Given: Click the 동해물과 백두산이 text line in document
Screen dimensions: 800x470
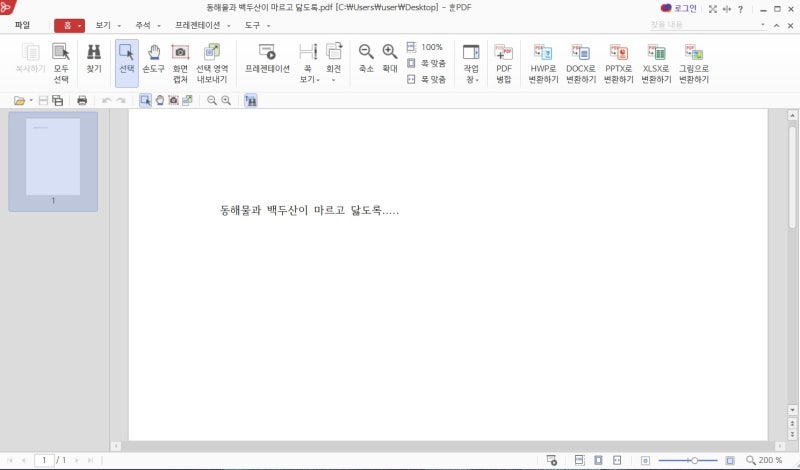Looking at the screenshot, I should (x=309, y=210).
